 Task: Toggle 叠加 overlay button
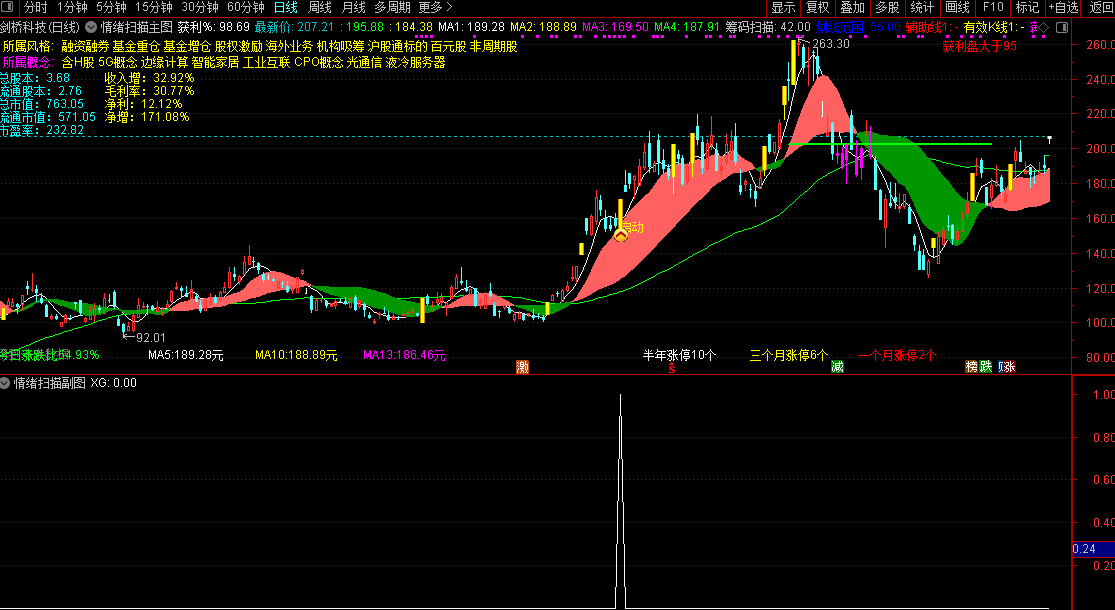tap(853, 8)
